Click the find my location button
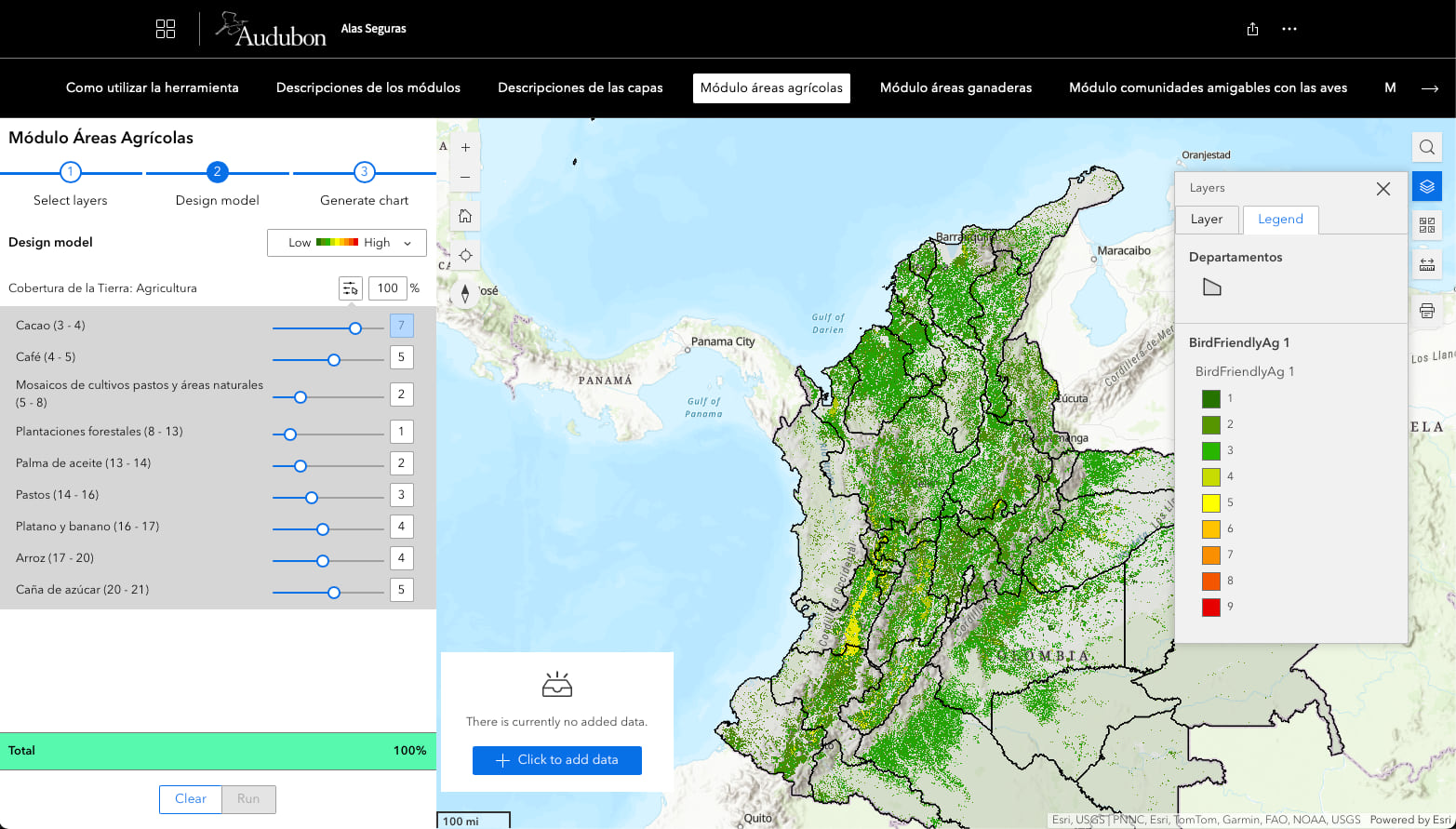 (x=464, y=254)
